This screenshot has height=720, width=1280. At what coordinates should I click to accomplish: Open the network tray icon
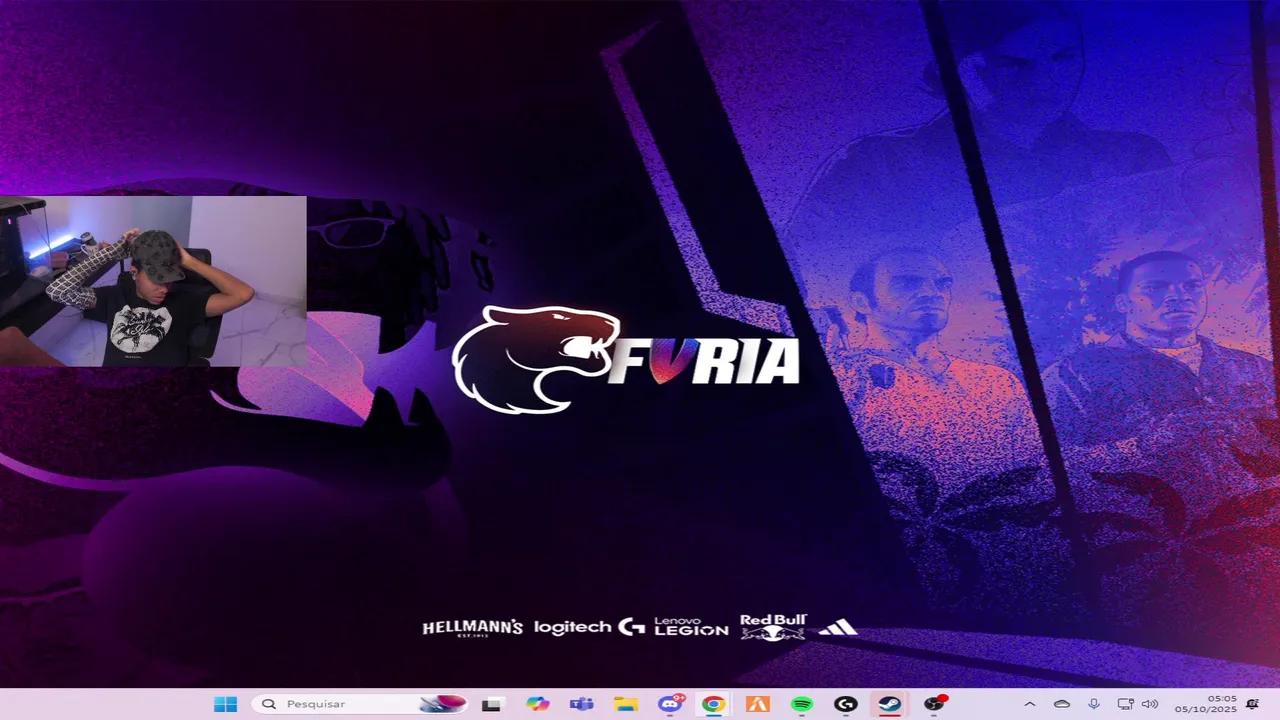[x=1125, y=704]
